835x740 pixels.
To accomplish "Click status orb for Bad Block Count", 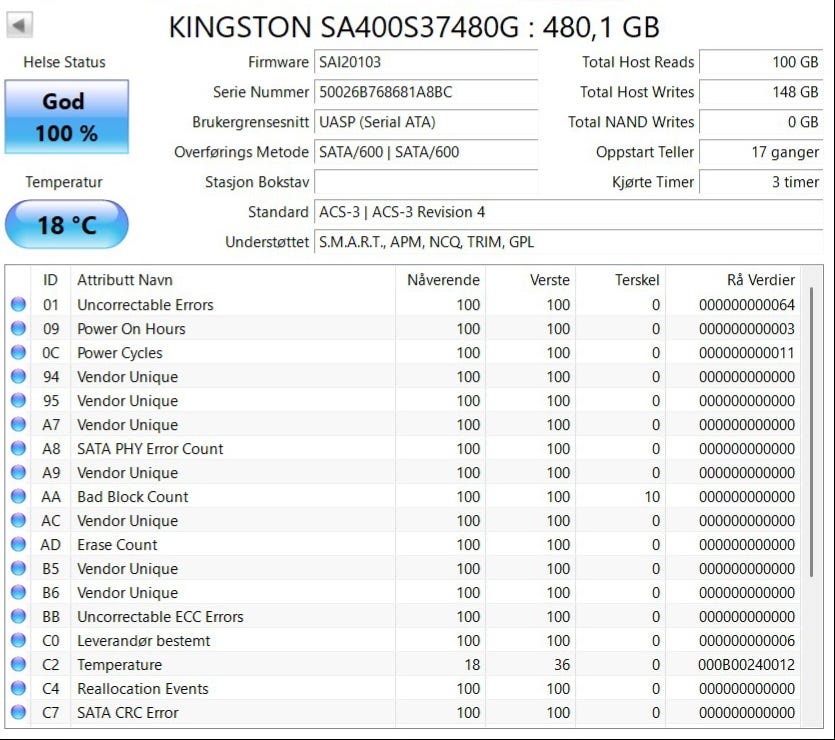I will (18, 496).
